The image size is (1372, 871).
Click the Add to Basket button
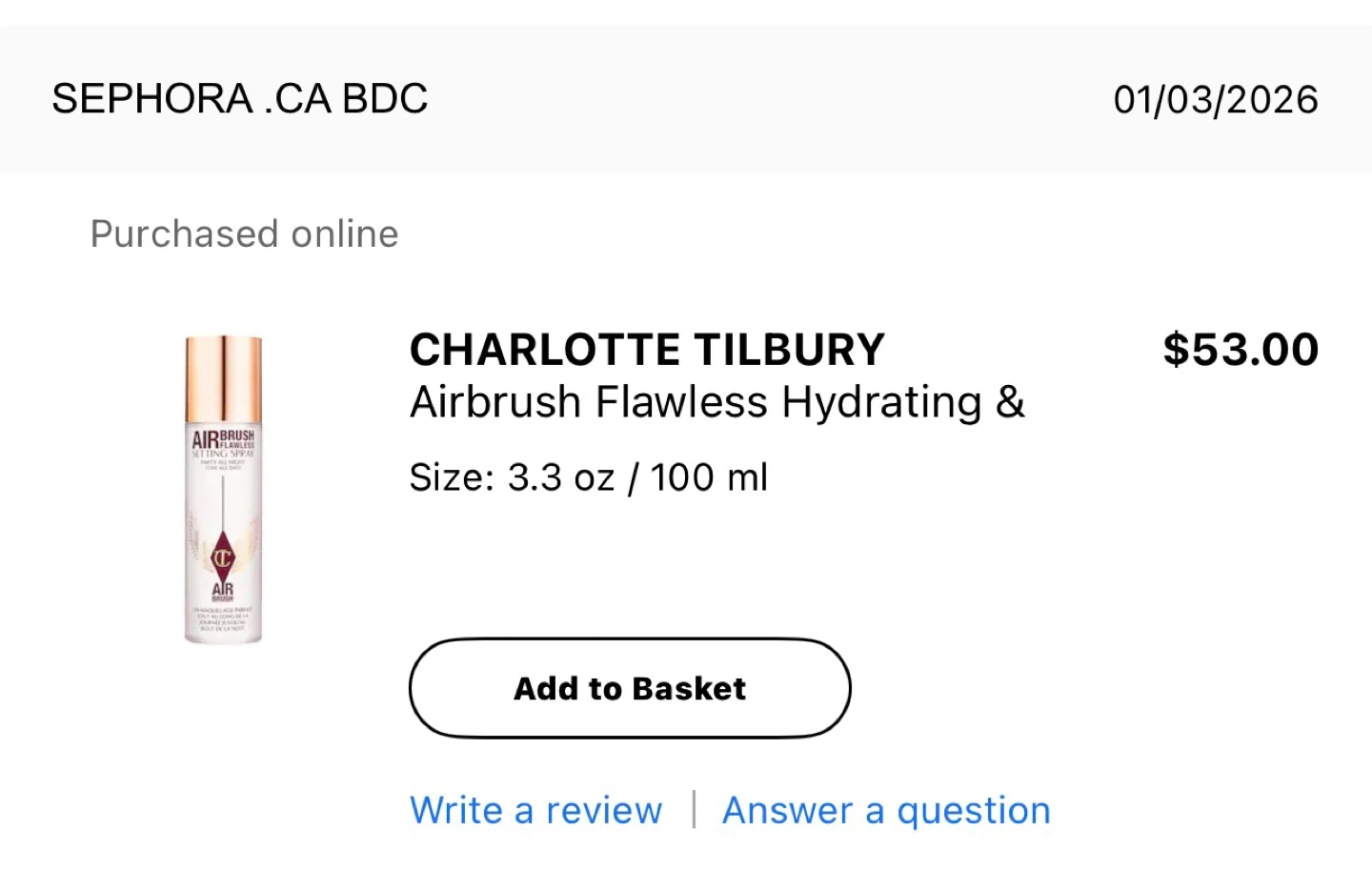[630, 688]
